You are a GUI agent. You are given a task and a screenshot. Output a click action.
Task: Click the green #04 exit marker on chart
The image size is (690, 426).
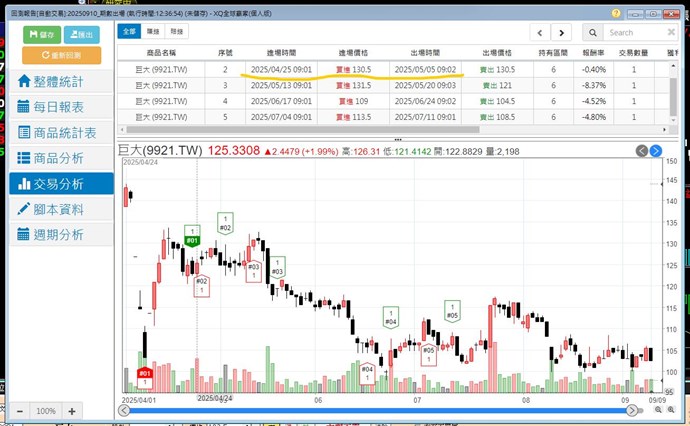[391, 317]
